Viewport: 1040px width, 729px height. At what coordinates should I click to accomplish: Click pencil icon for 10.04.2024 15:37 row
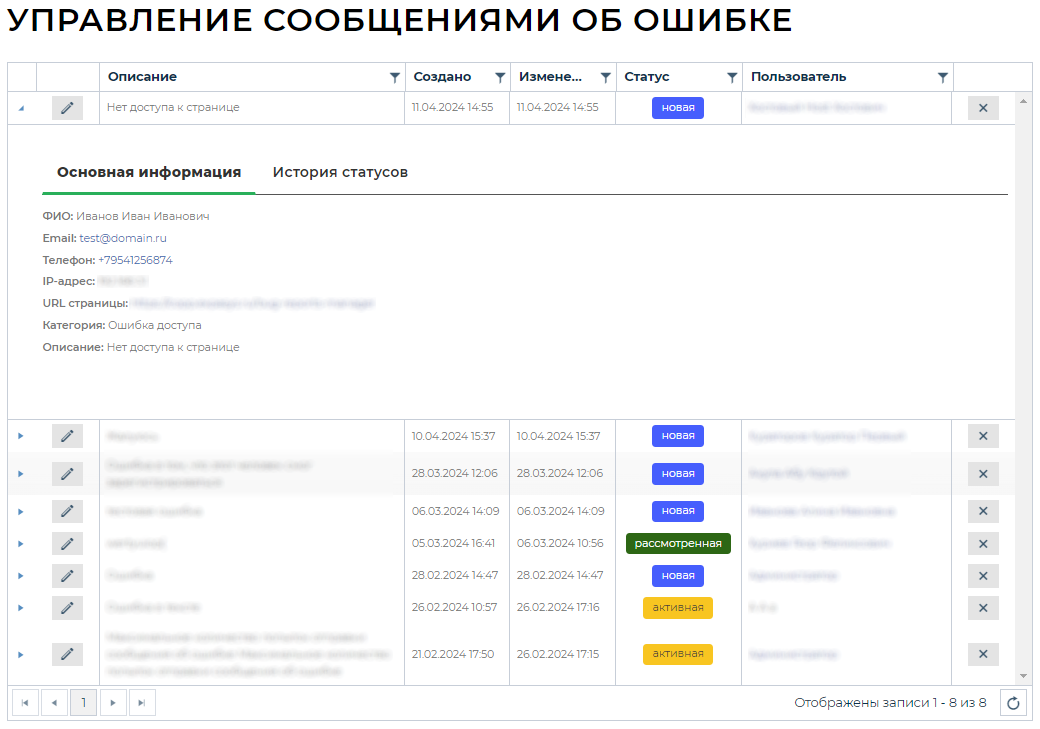coord(67,436)
